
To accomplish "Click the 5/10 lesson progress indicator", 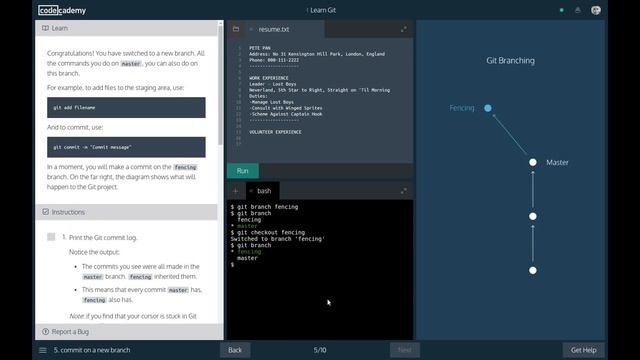I will click(320, 350).
